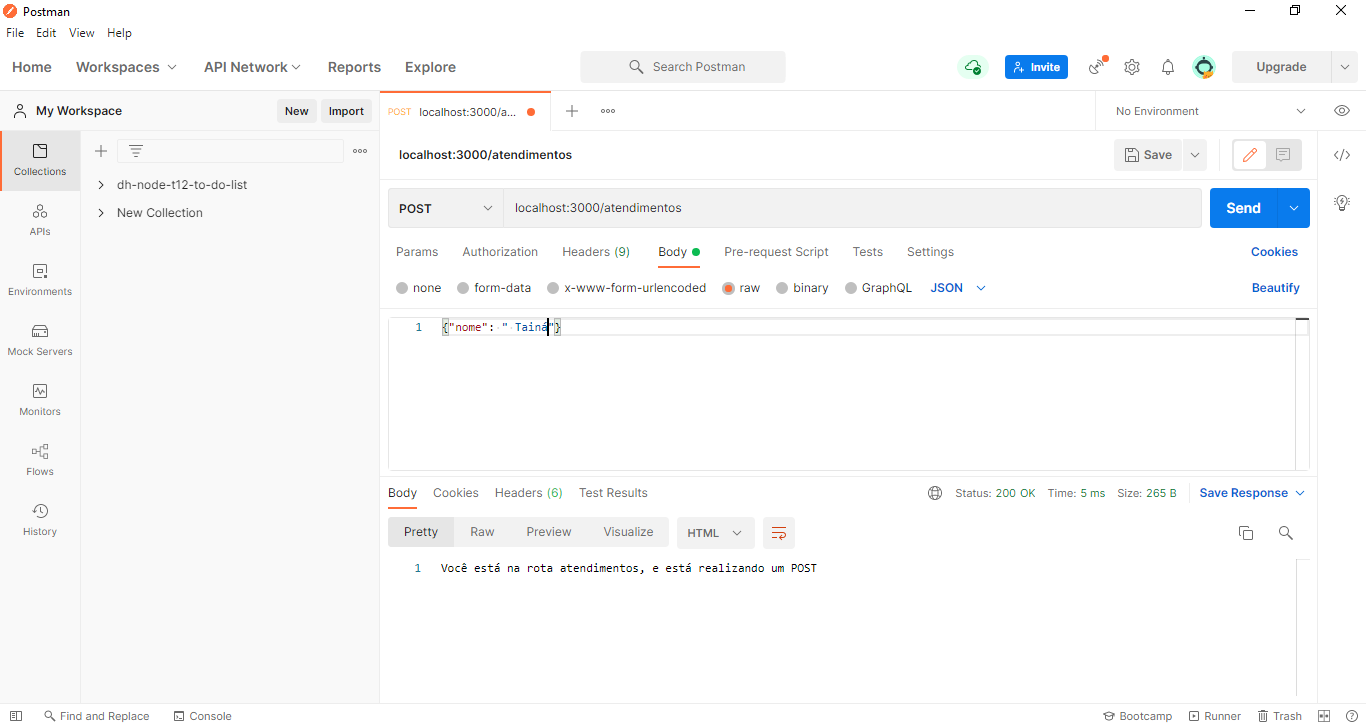This screenshot has width=1366, height=728.
Task: Open the Workspaces dropdown
Action: pyautogui.click(x=126, y=67)
